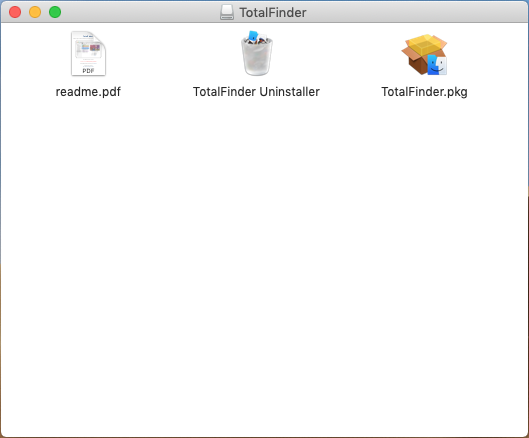
Task: Select the readme.pdf document icon
Action: point(88,53)
